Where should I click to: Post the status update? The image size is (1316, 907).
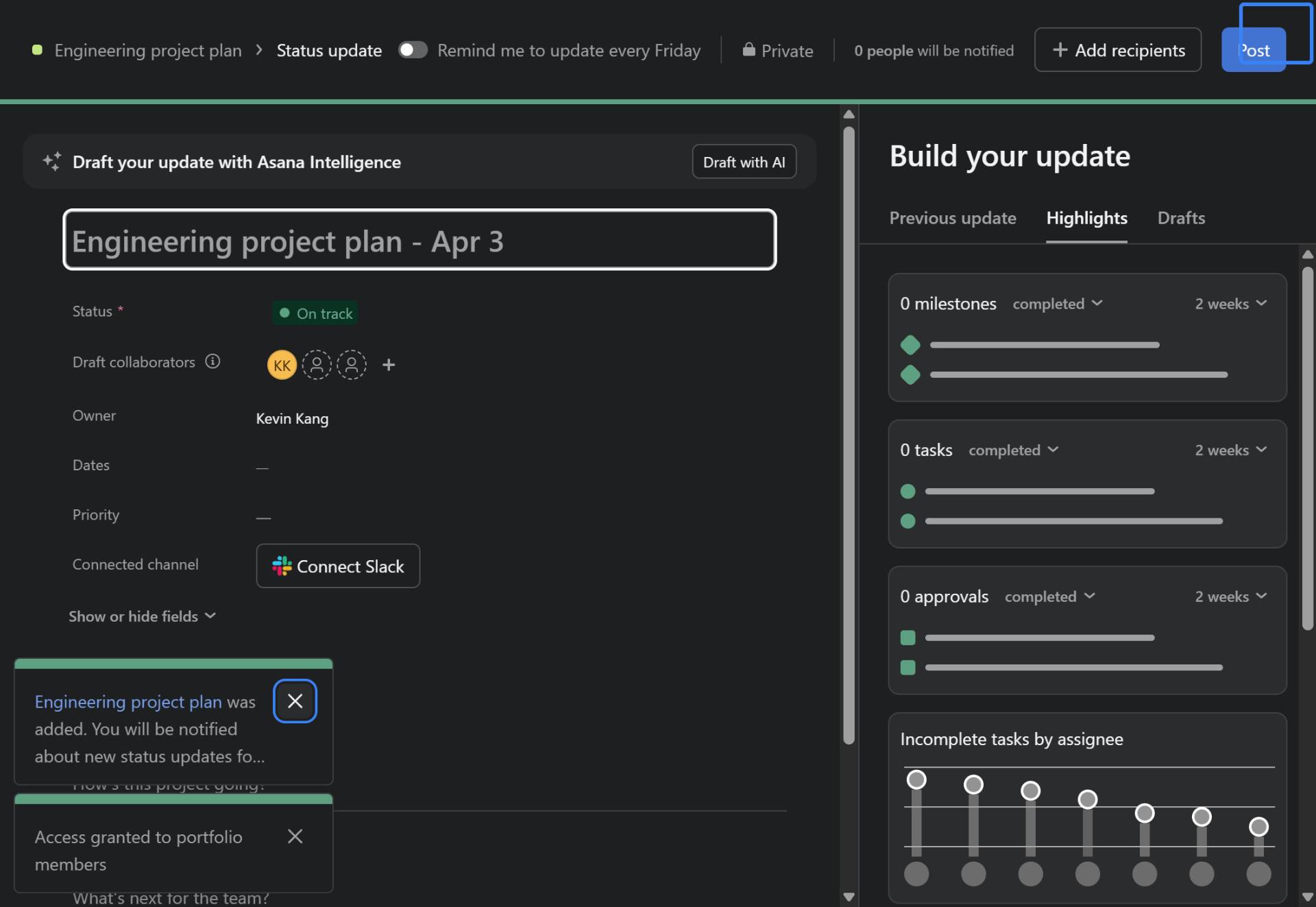coord(1254,50)
